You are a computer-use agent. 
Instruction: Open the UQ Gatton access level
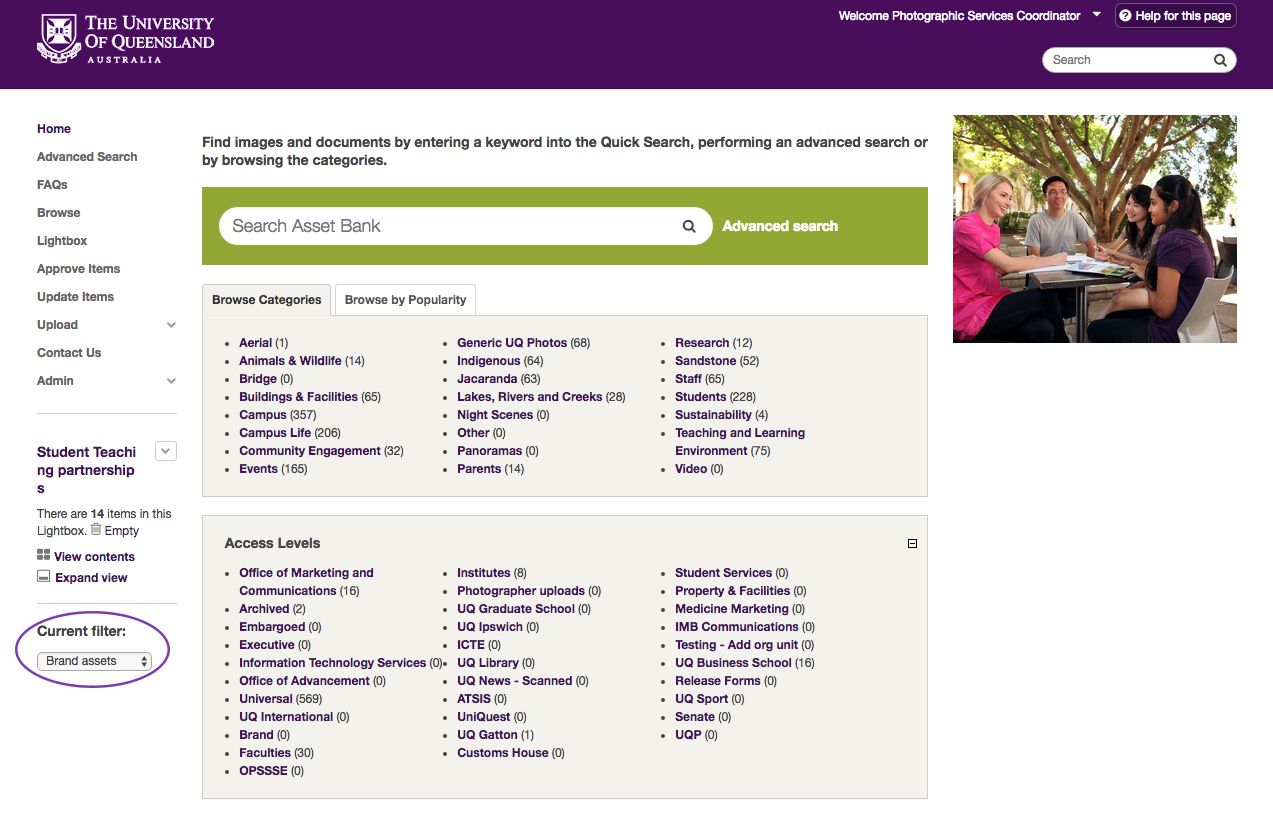click(x=487, y=735)
